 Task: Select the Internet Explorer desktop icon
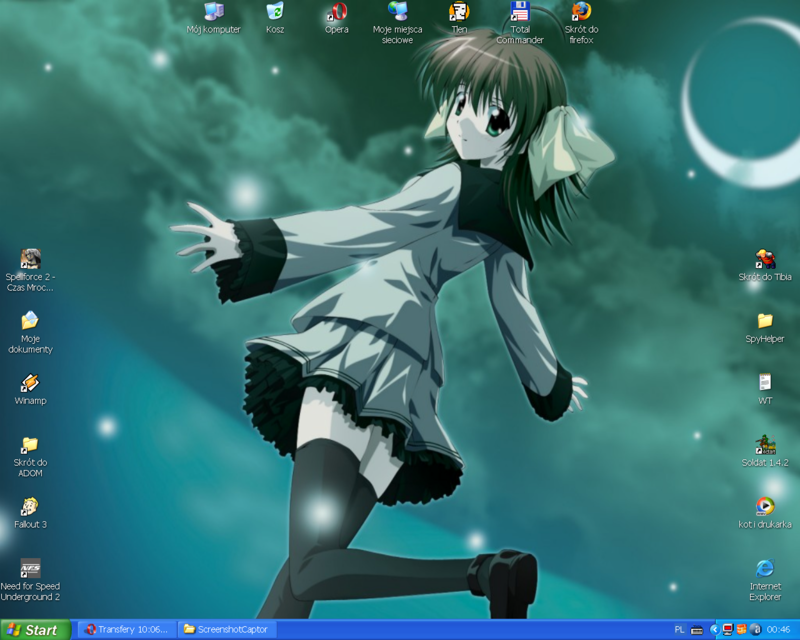[765, 580]
